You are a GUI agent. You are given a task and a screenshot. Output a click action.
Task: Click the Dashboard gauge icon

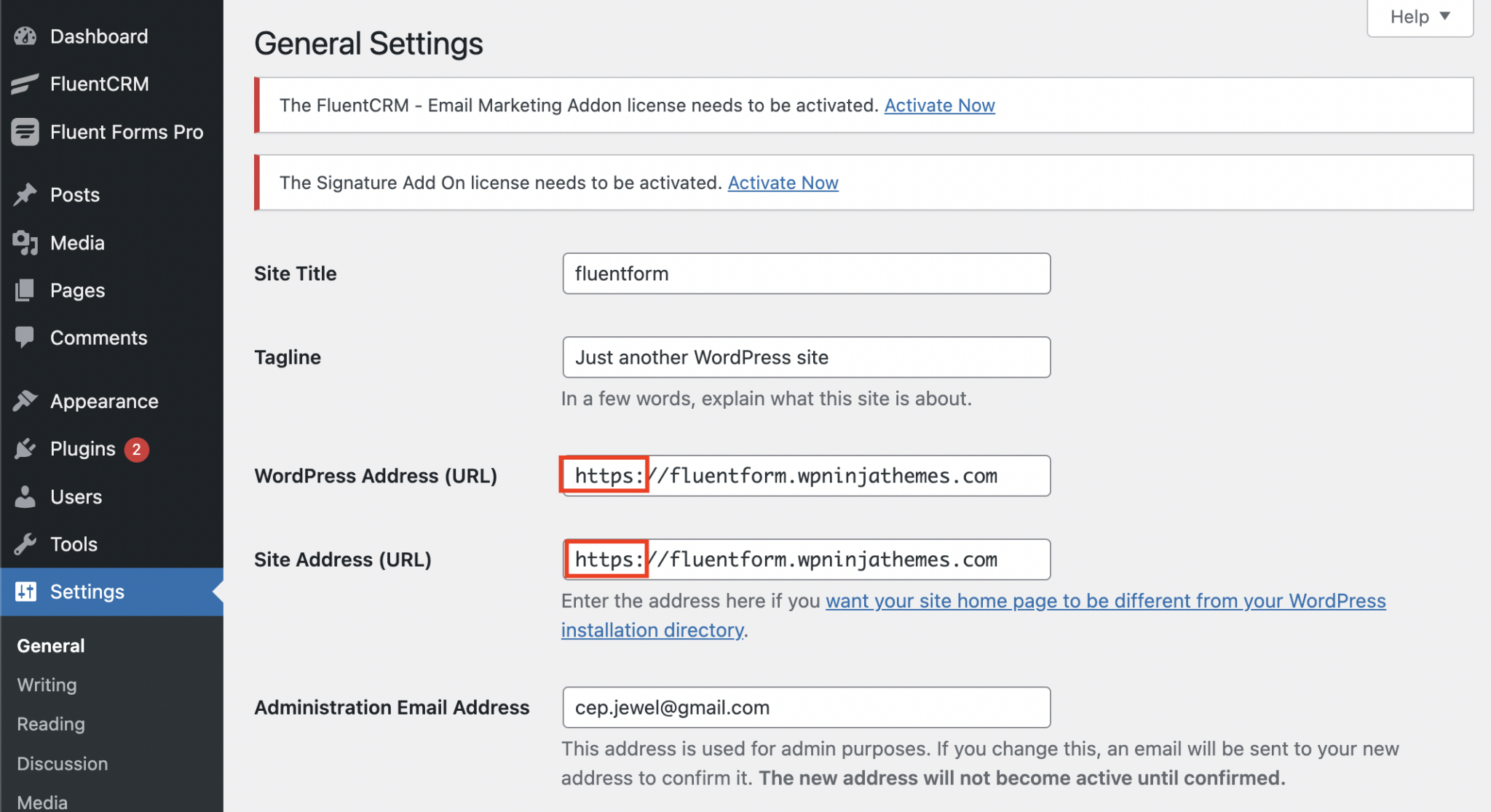pos(25,36)
